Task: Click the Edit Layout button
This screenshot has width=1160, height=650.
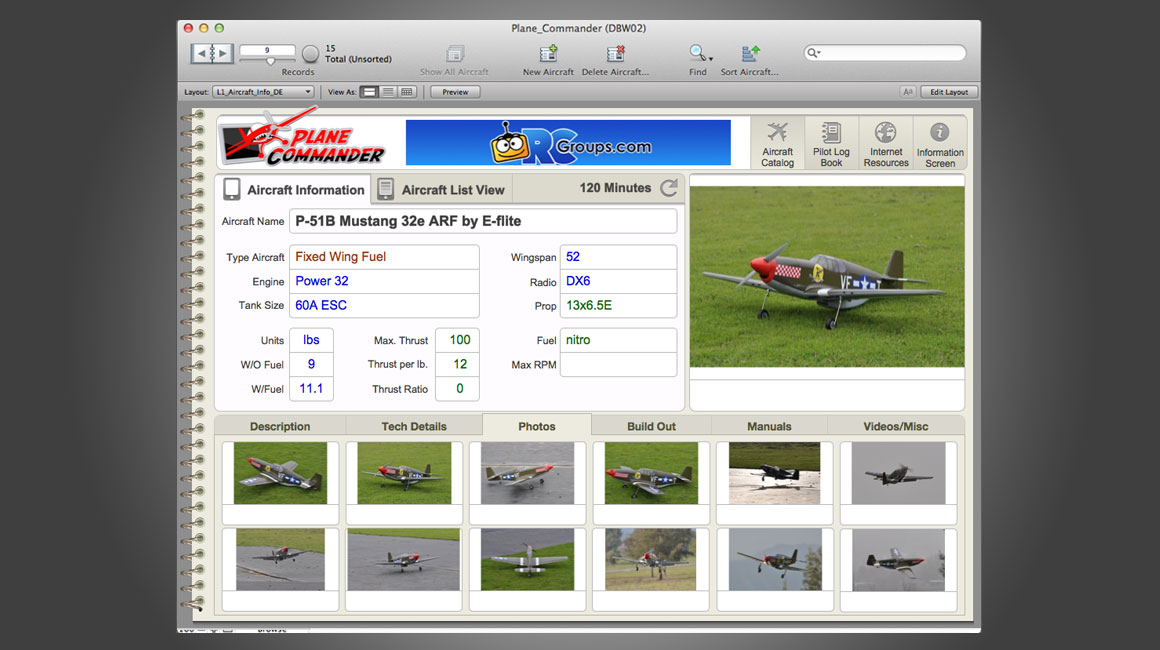Action: click(x=949, y=92)
